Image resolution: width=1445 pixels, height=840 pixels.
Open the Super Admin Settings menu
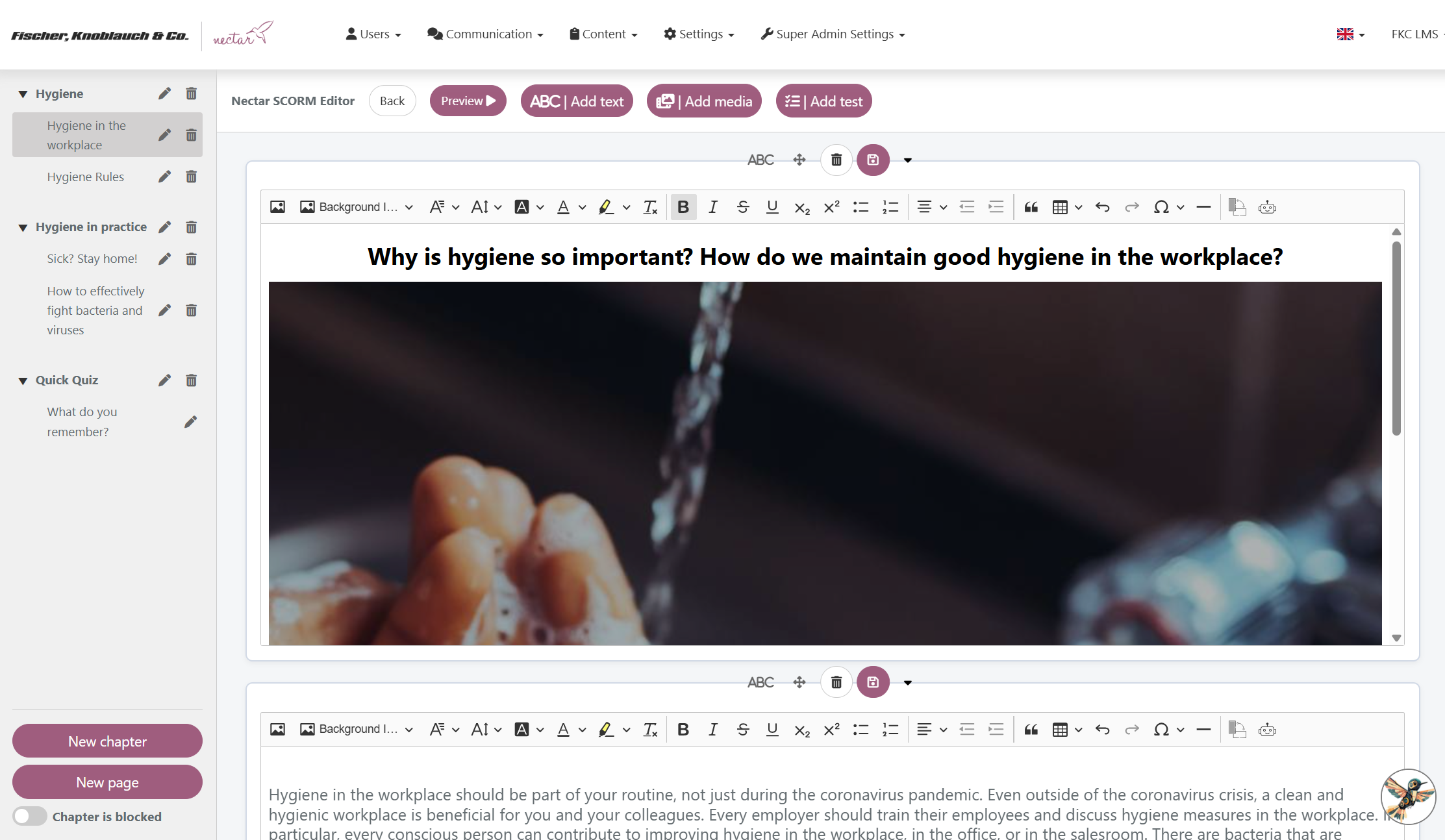click(833, 34)
